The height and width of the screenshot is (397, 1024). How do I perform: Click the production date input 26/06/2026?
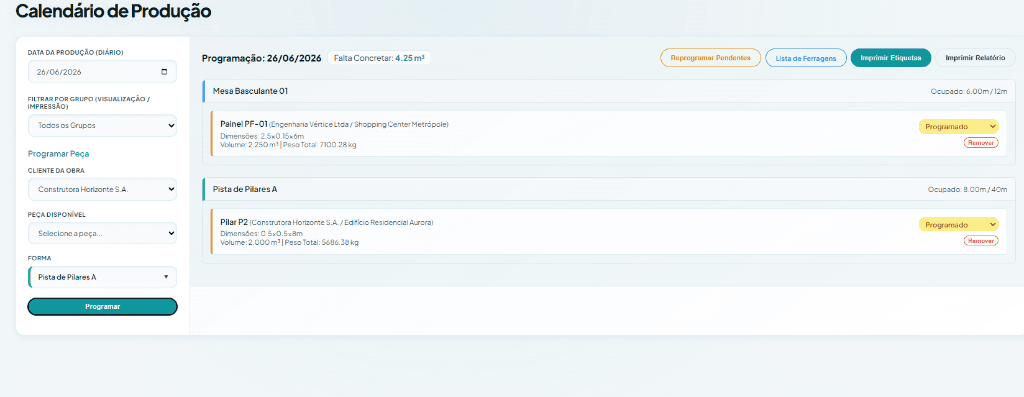click(103, 72)
